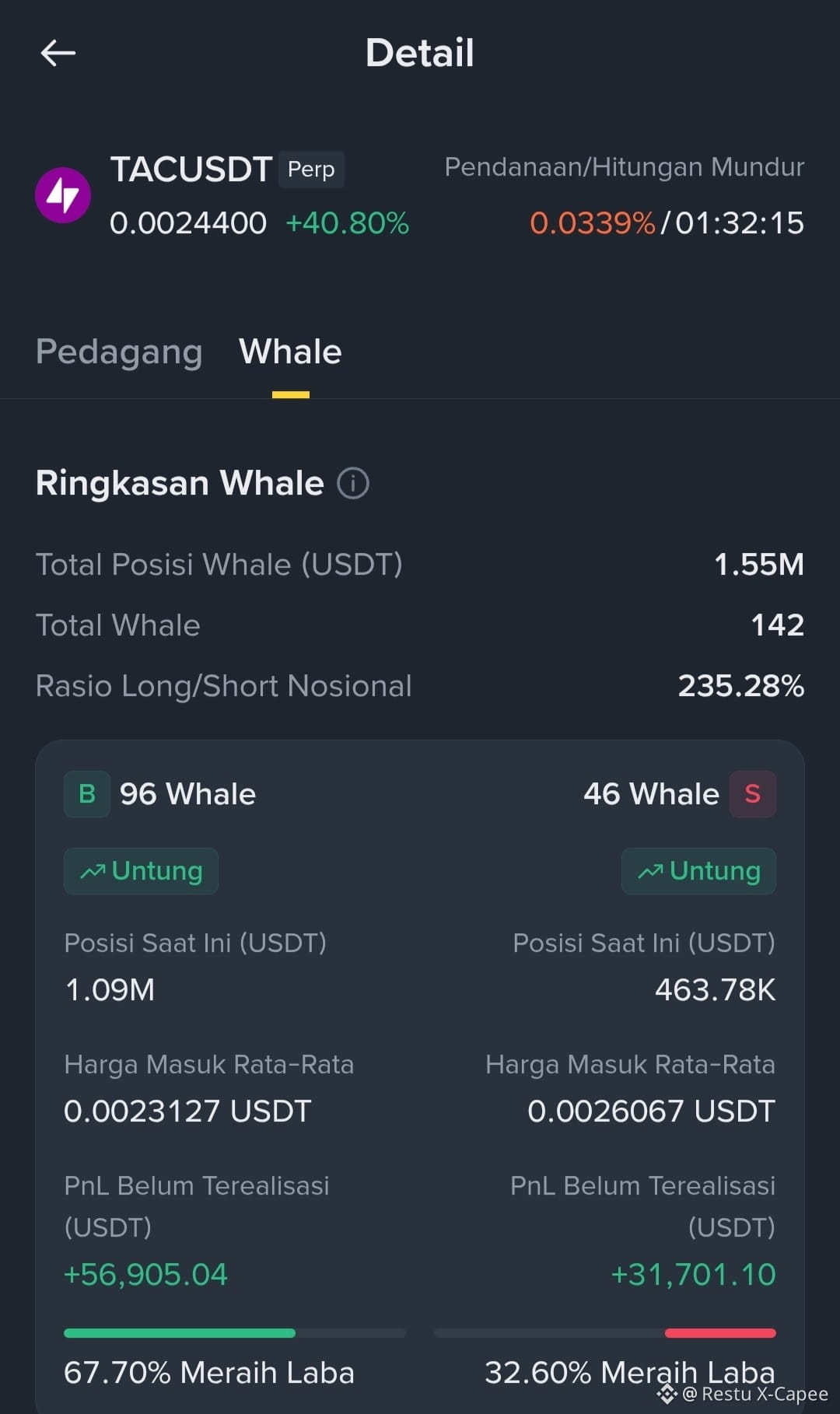Screen dimensions: 840x1414
Task: Tap the red S sell badge
Action: 752,794
